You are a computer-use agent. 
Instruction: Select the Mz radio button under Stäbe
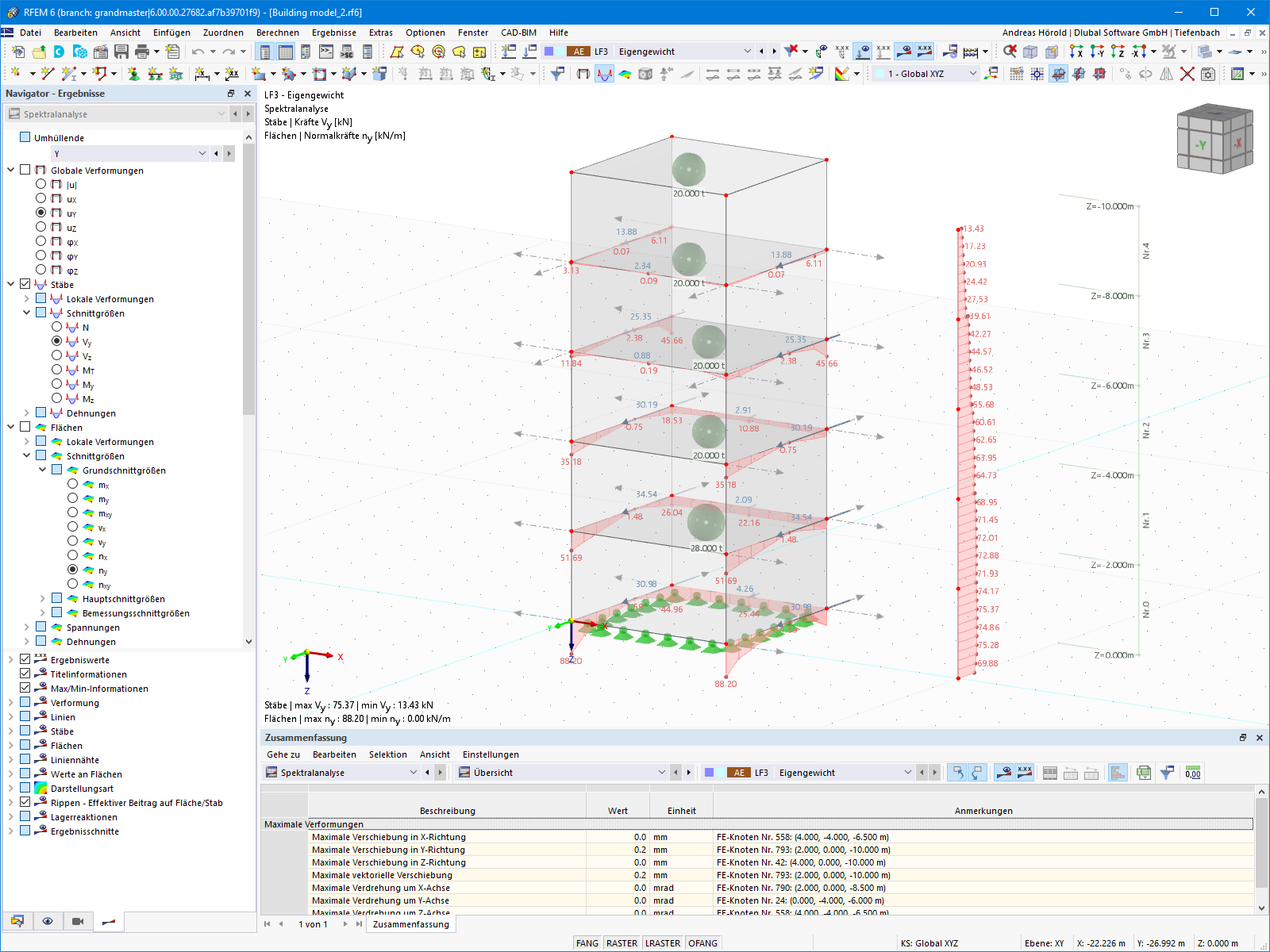point(57,398)
